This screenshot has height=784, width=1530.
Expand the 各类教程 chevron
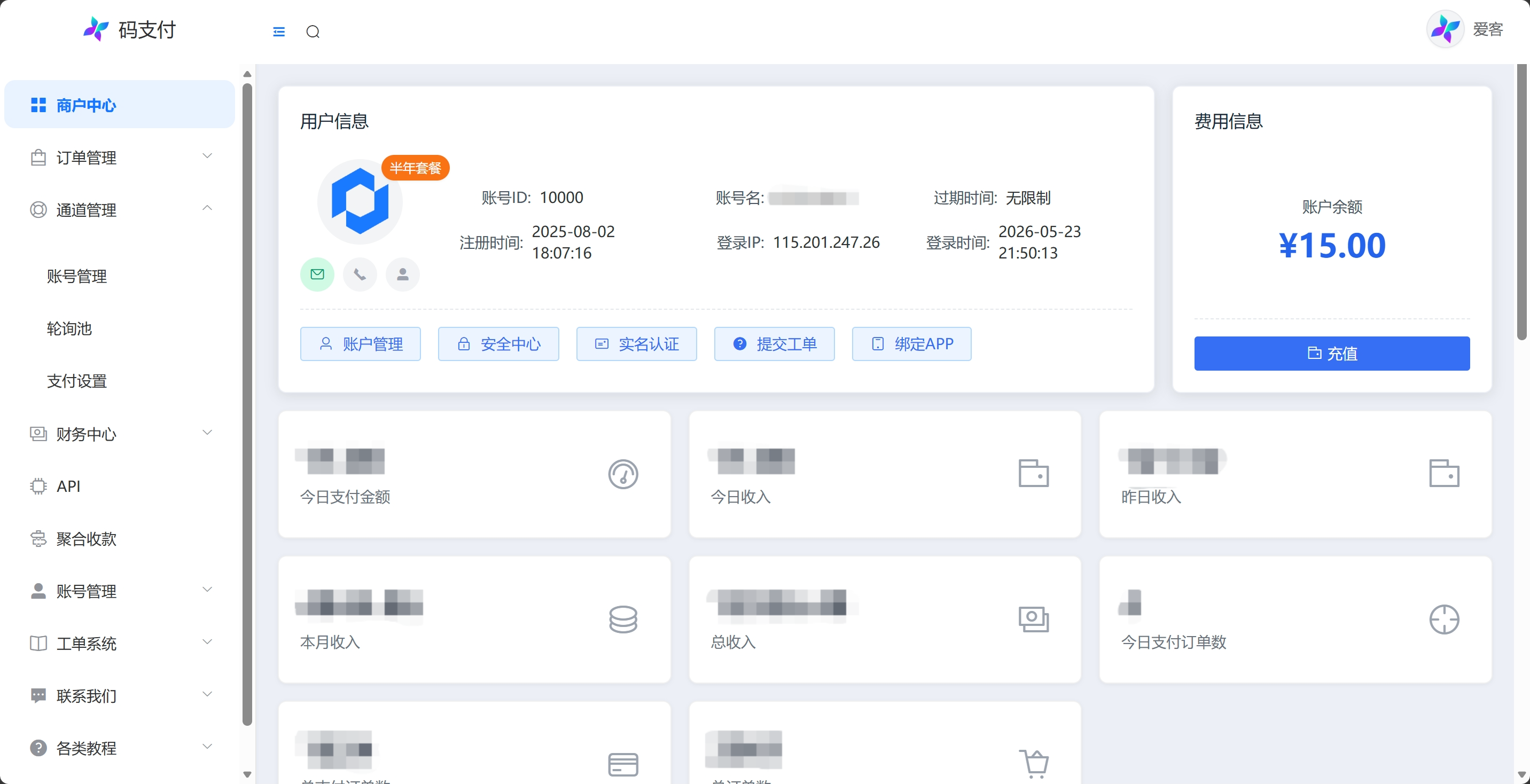click(x=207, y=747)
